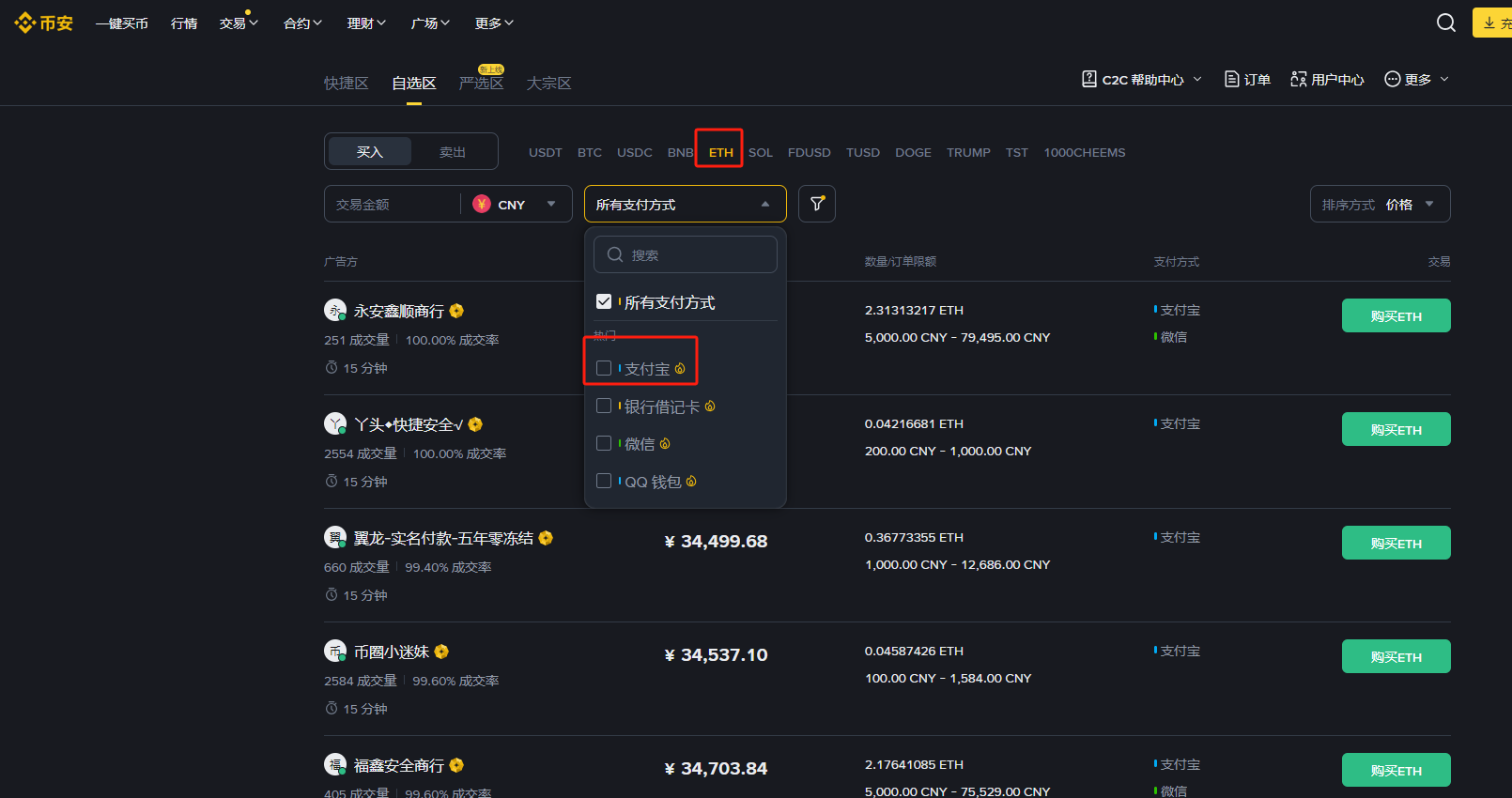Click the 交易金额 amount input field
This screenshot has height=798, width=1512.
393,204
